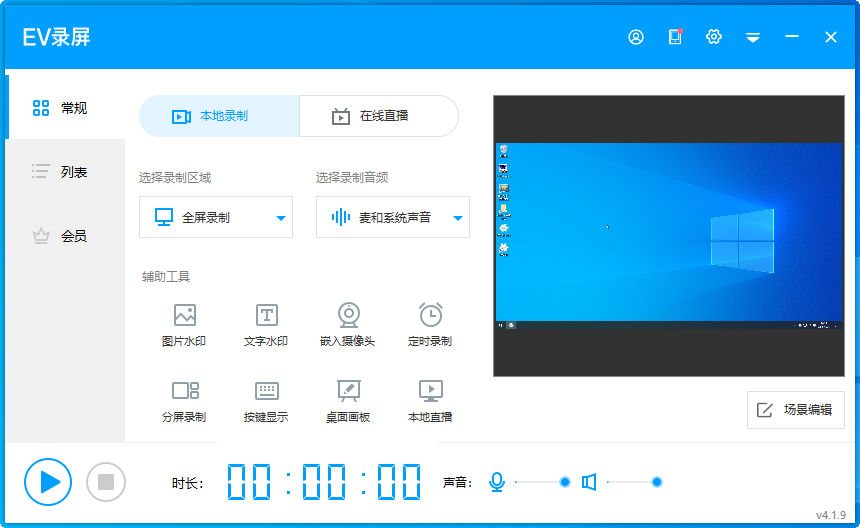Screen dimensions: 860x528
Task: Open the user account icon
Action: [636, 37]
